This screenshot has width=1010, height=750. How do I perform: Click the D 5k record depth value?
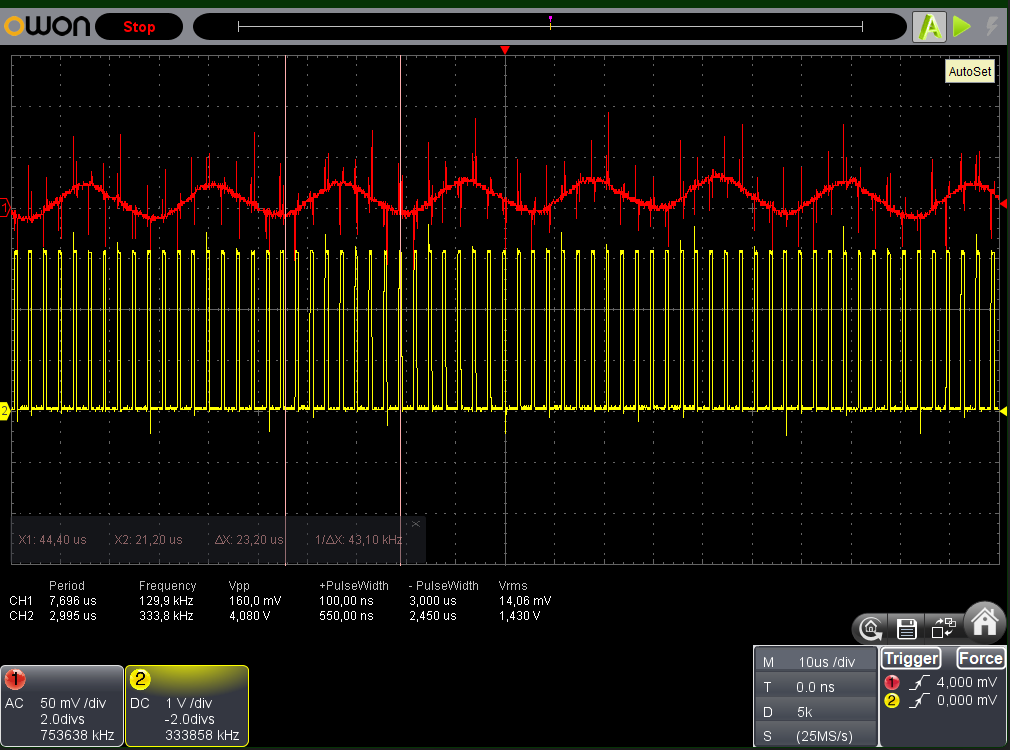point(805,712)
